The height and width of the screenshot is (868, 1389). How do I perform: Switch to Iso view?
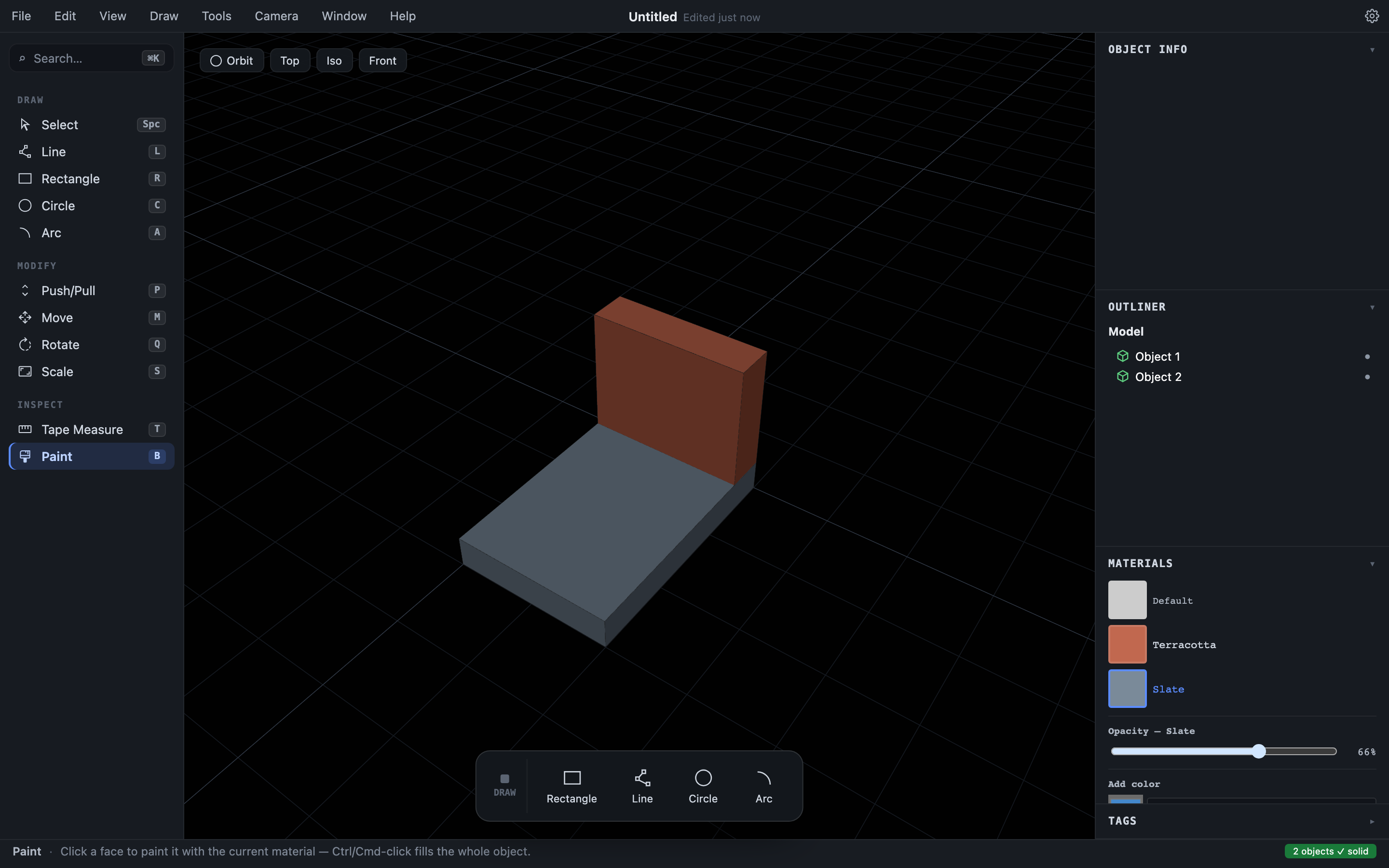[334, 61]
